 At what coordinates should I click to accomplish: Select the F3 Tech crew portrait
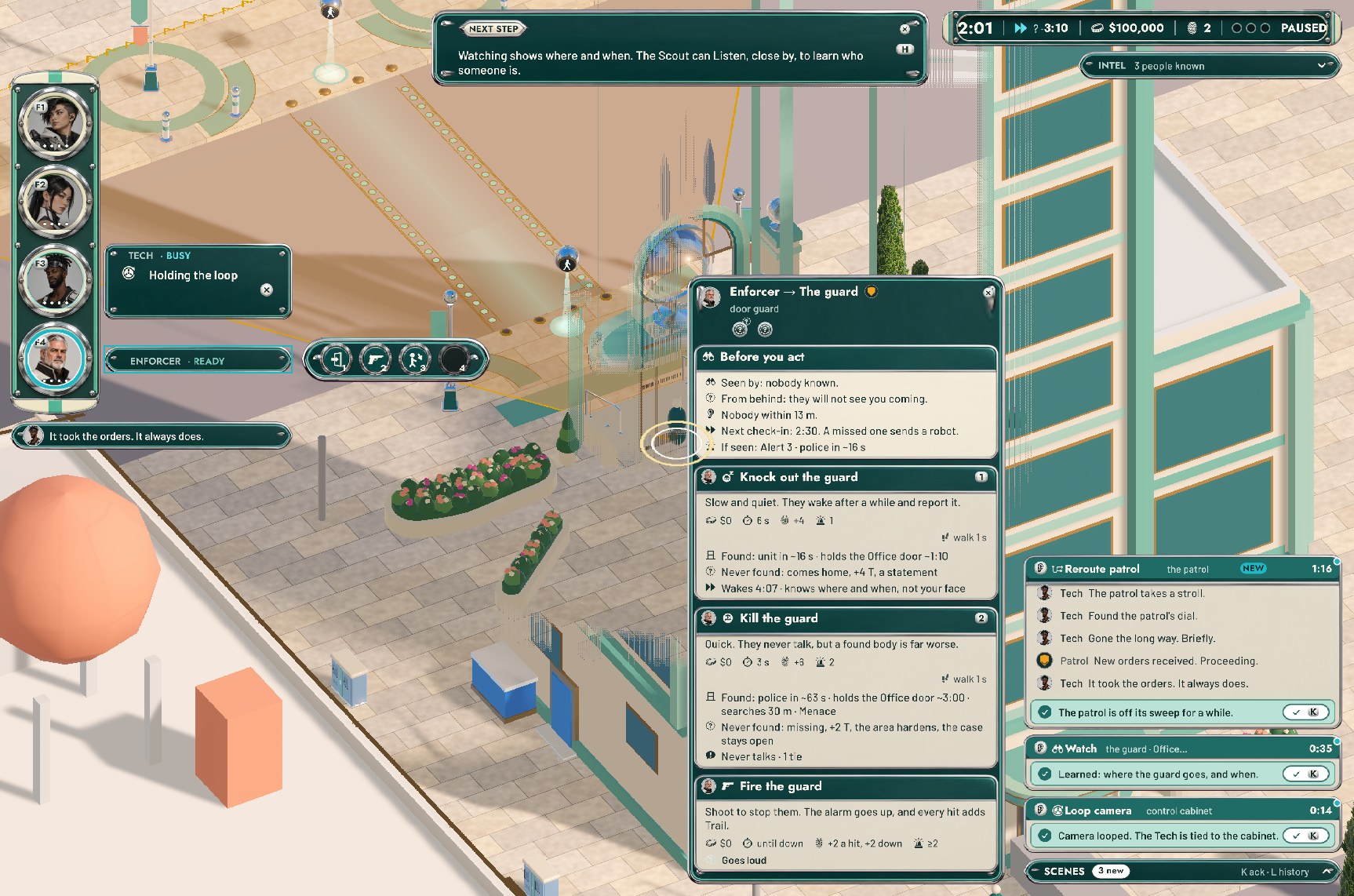56,280
